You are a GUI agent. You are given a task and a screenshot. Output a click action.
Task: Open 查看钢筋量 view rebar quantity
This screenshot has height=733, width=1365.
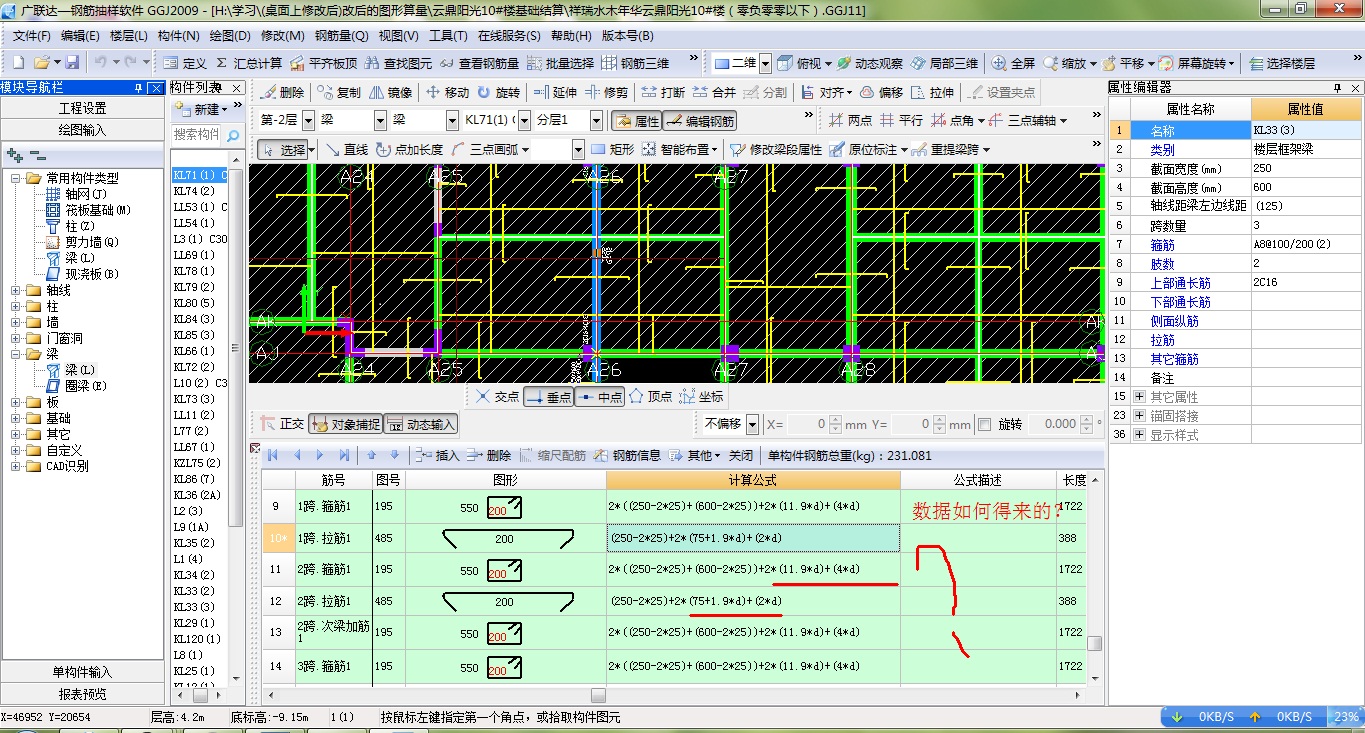coord(479,63)
